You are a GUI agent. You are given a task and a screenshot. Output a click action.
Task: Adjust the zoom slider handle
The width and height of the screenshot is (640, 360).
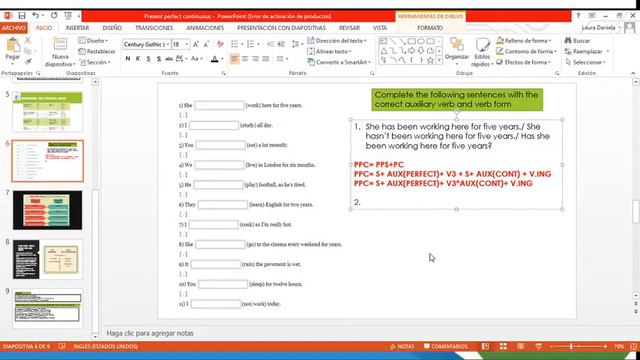pos(571,346)
